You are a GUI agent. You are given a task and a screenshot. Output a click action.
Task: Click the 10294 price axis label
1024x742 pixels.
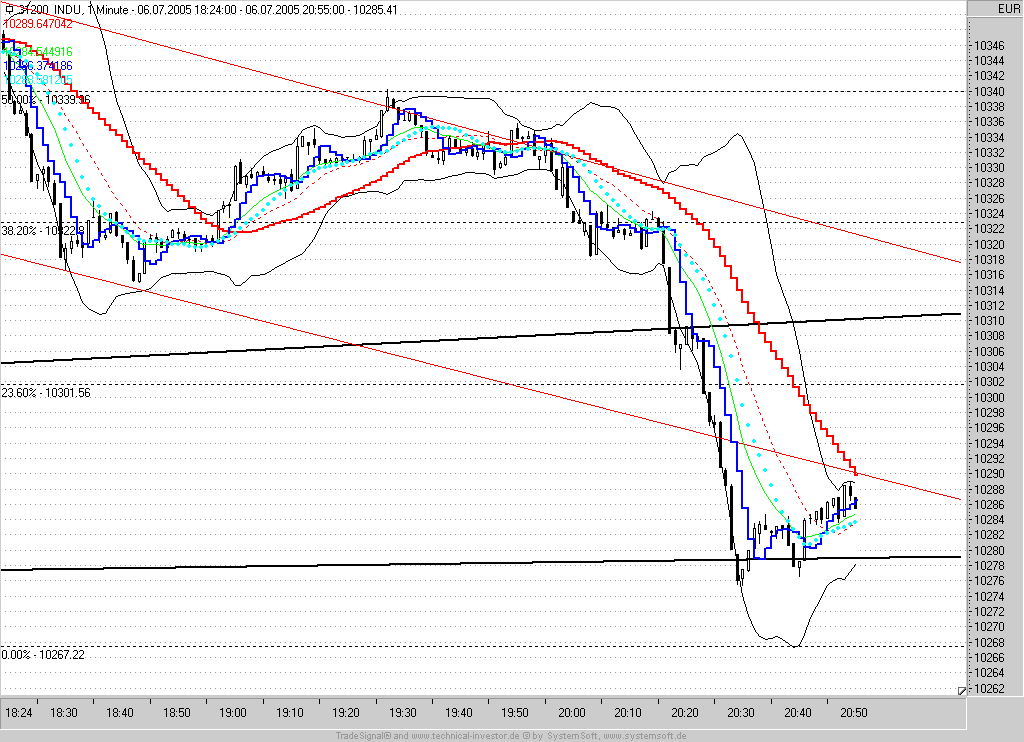989,443
